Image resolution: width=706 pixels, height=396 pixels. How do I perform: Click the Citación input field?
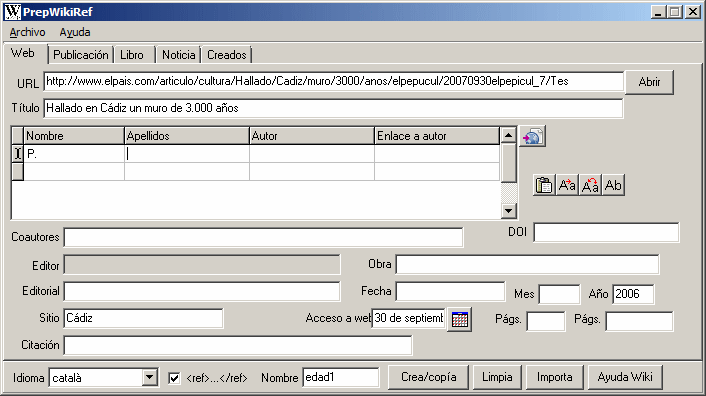(x=238, y=346)
